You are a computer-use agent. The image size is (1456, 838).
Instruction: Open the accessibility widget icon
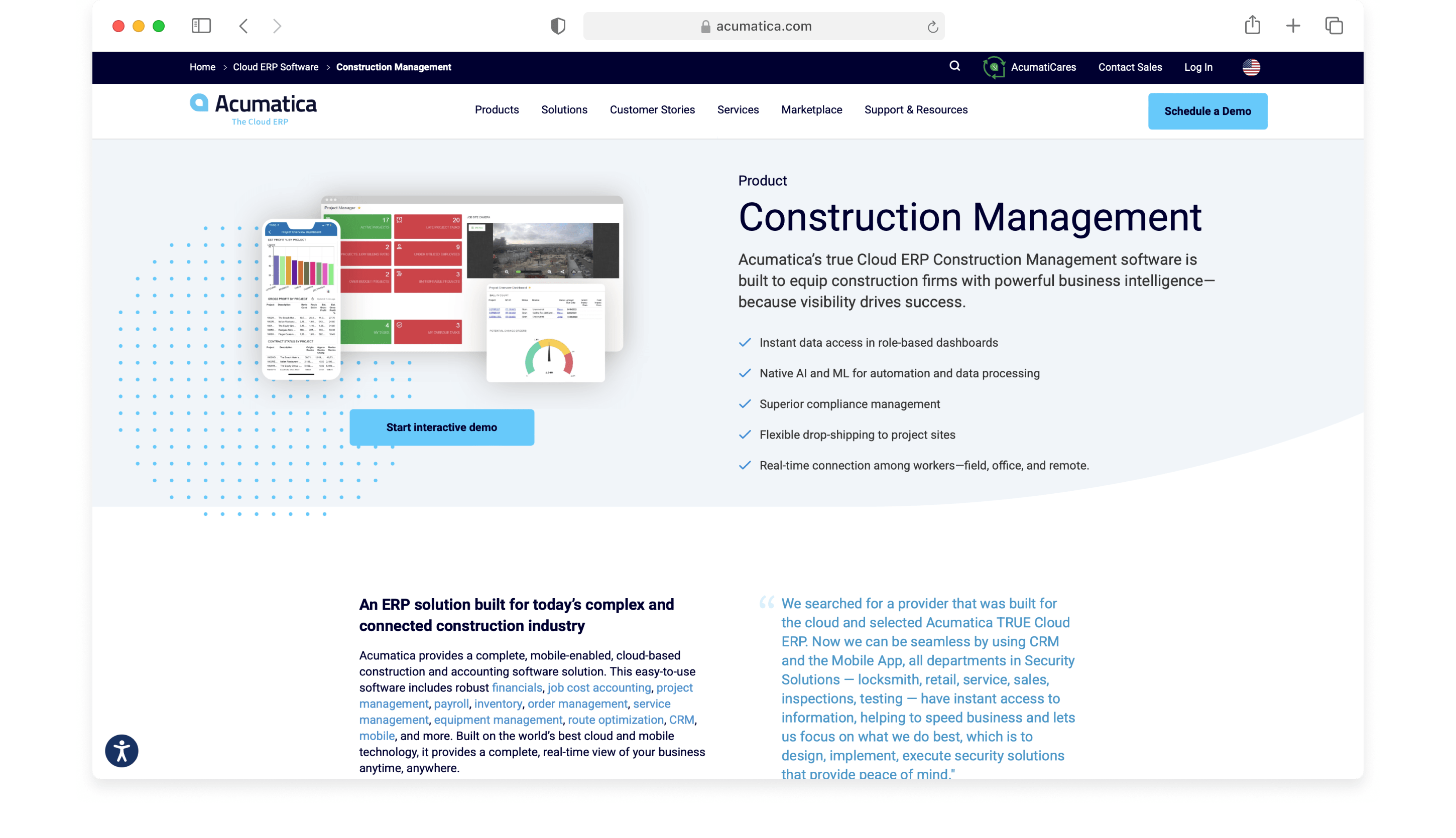pos(122,751)
